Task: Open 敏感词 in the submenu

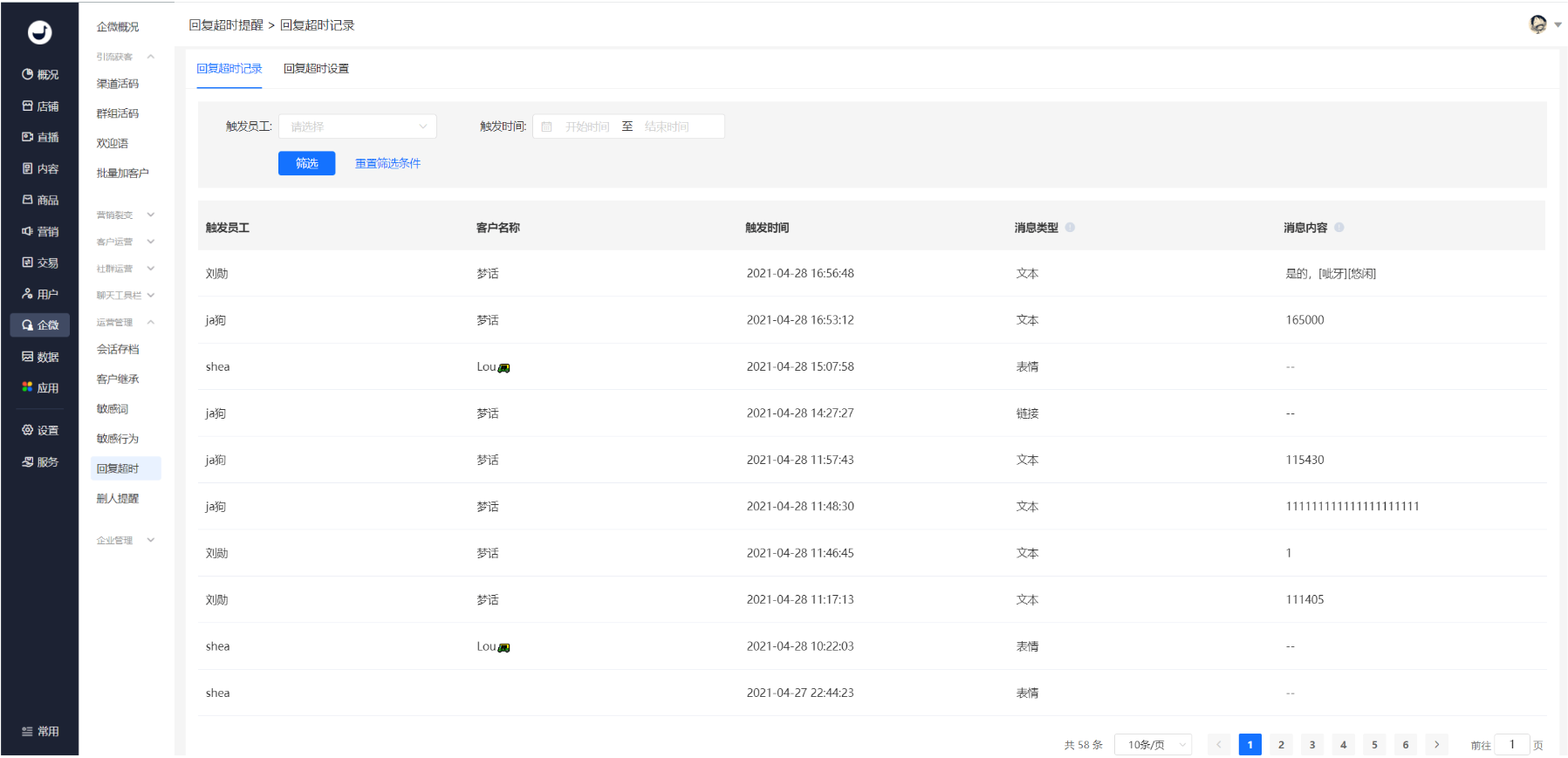Action: point(113,409)
